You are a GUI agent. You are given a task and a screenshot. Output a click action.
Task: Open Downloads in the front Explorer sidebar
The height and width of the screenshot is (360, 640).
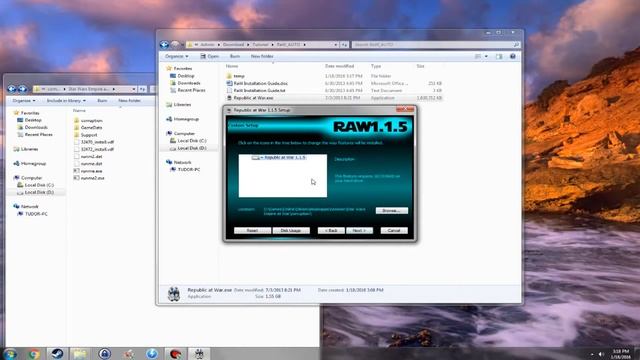coord(189,83)
